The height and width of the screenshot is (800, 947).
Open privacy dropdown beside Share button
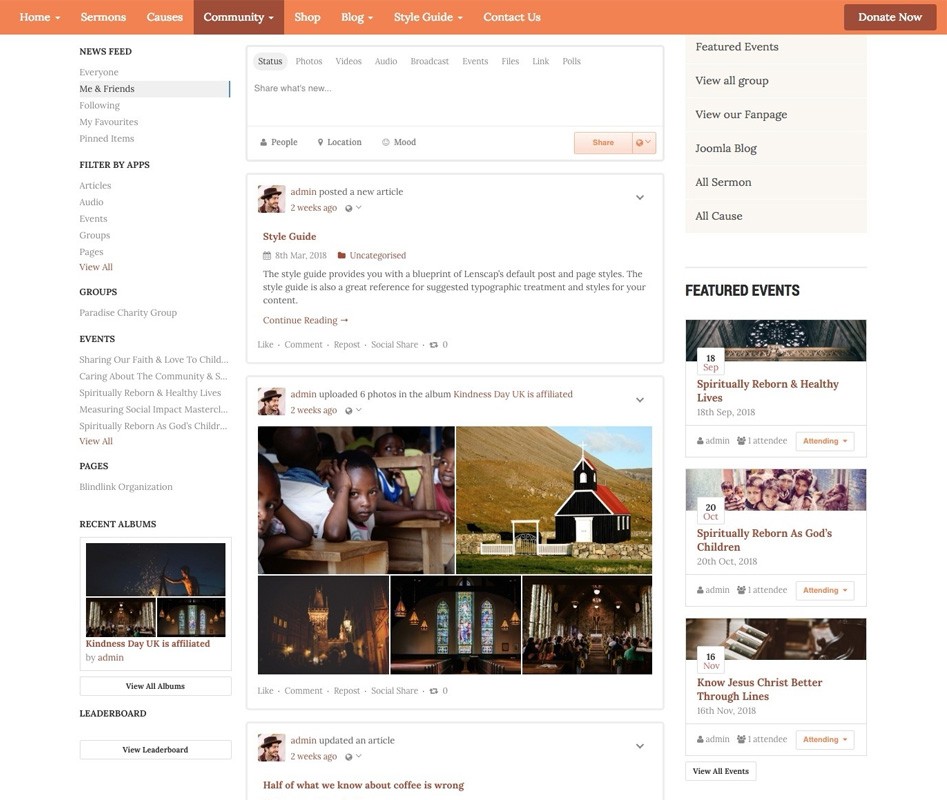pyautogui.click(x=644, y=143)
